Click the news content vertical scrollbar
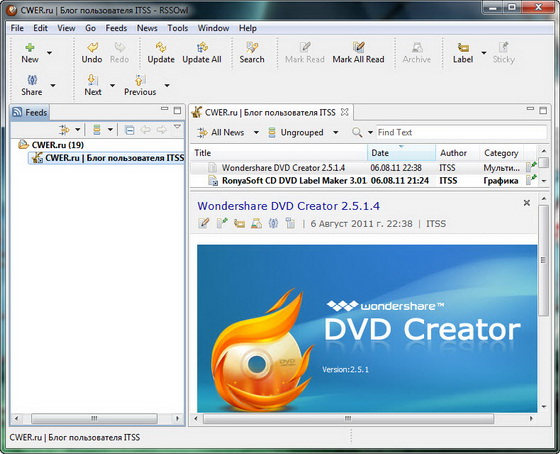Image resolution: width=560 pixels, height=454 pixels. 544,260
